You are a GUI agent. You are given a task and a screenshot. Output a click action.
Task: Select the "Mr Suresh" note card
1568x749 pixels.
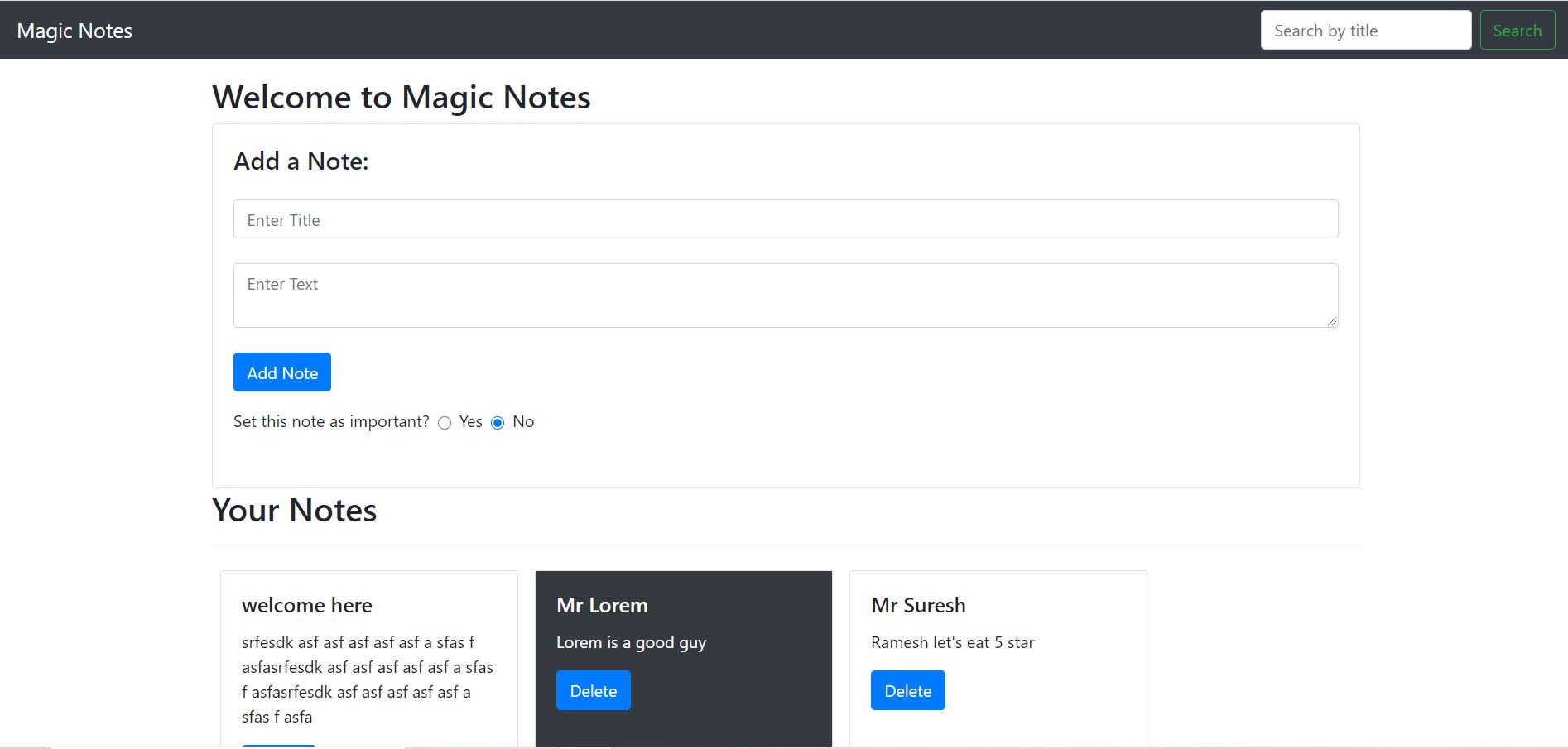(x=998, y=646)
